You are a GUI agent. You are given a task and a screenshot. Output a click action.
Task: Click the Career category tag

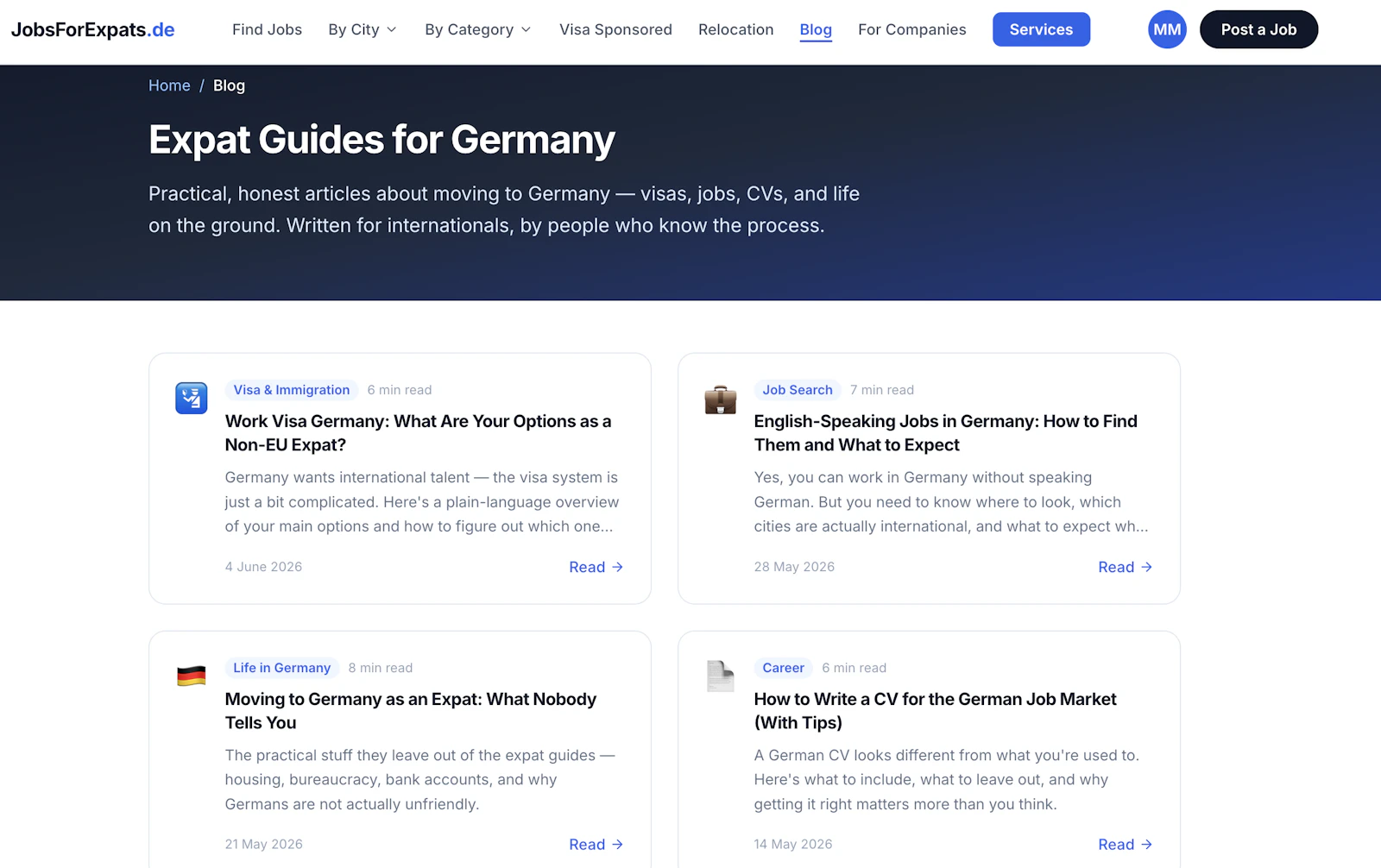[783, 668]
